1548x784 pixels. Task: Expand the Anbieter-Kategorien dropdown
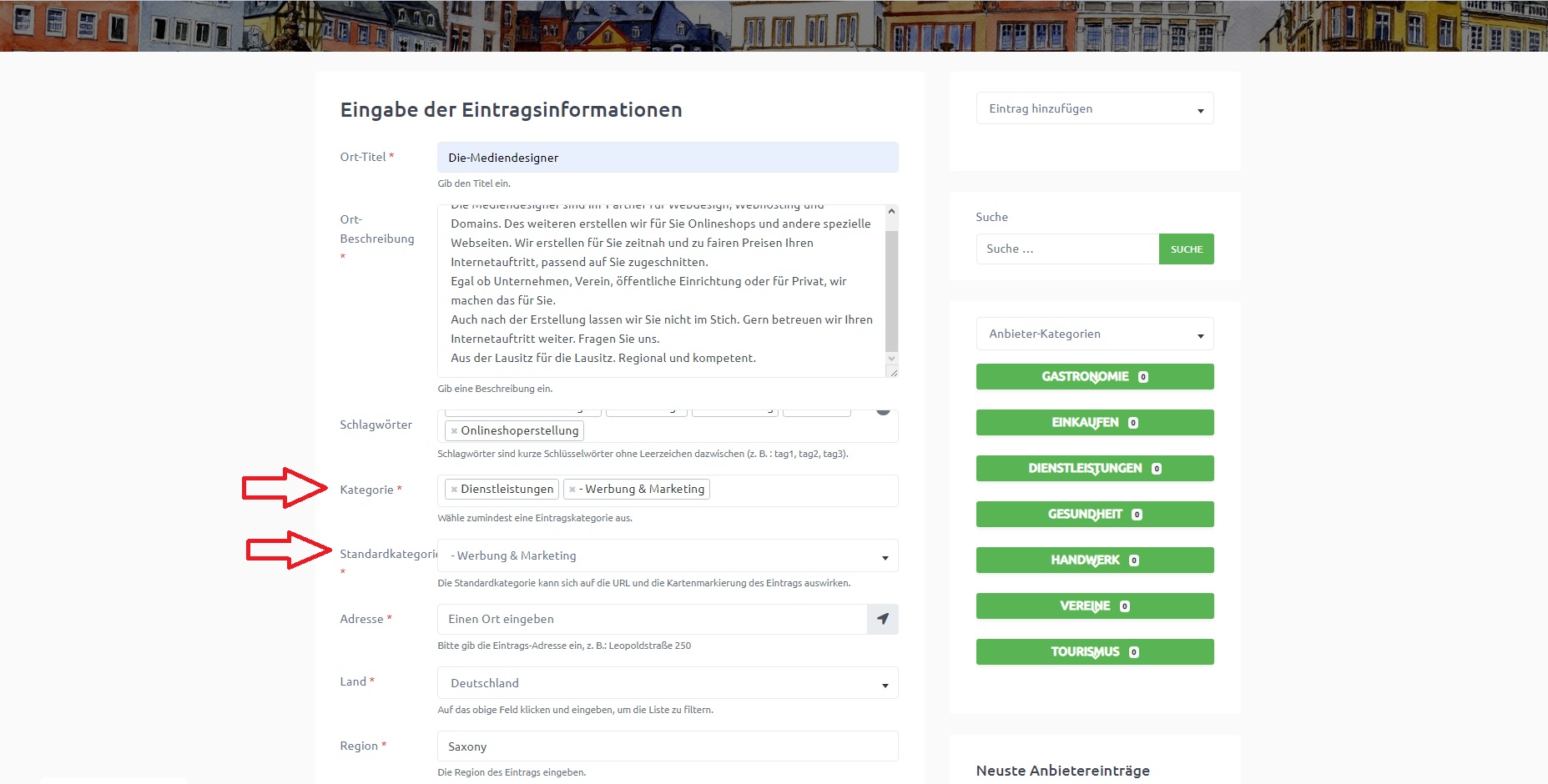click(x=1094, y=334)
